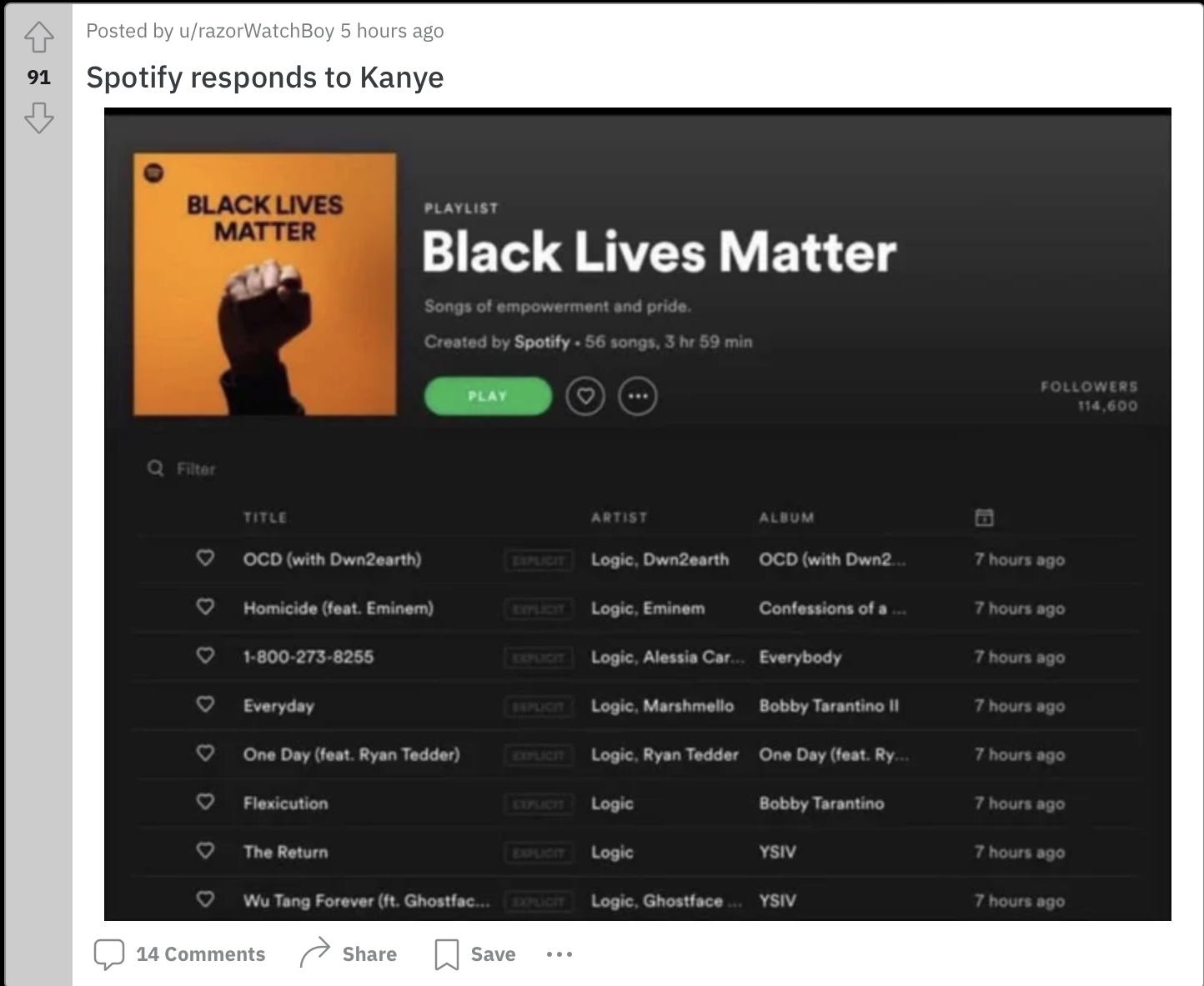Viewport: 1204px width, 986px height.
Task: Click the Songs of empowerment and pride description
Action: pyautogui.click(x=558, y=306)
